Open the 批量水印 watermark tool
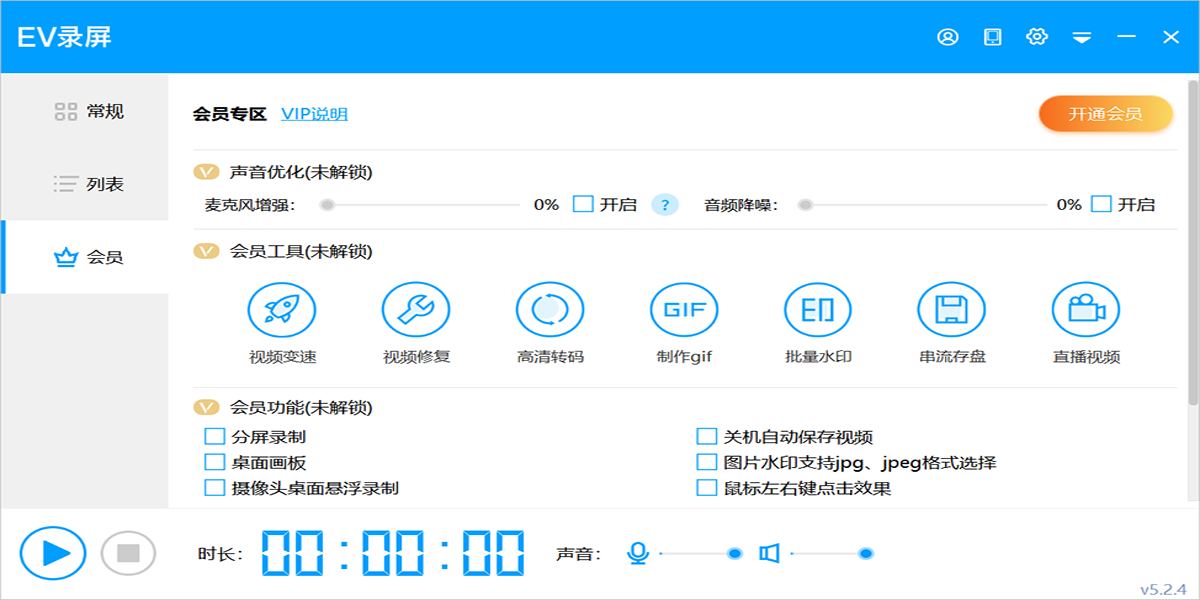 coord(818,310)
